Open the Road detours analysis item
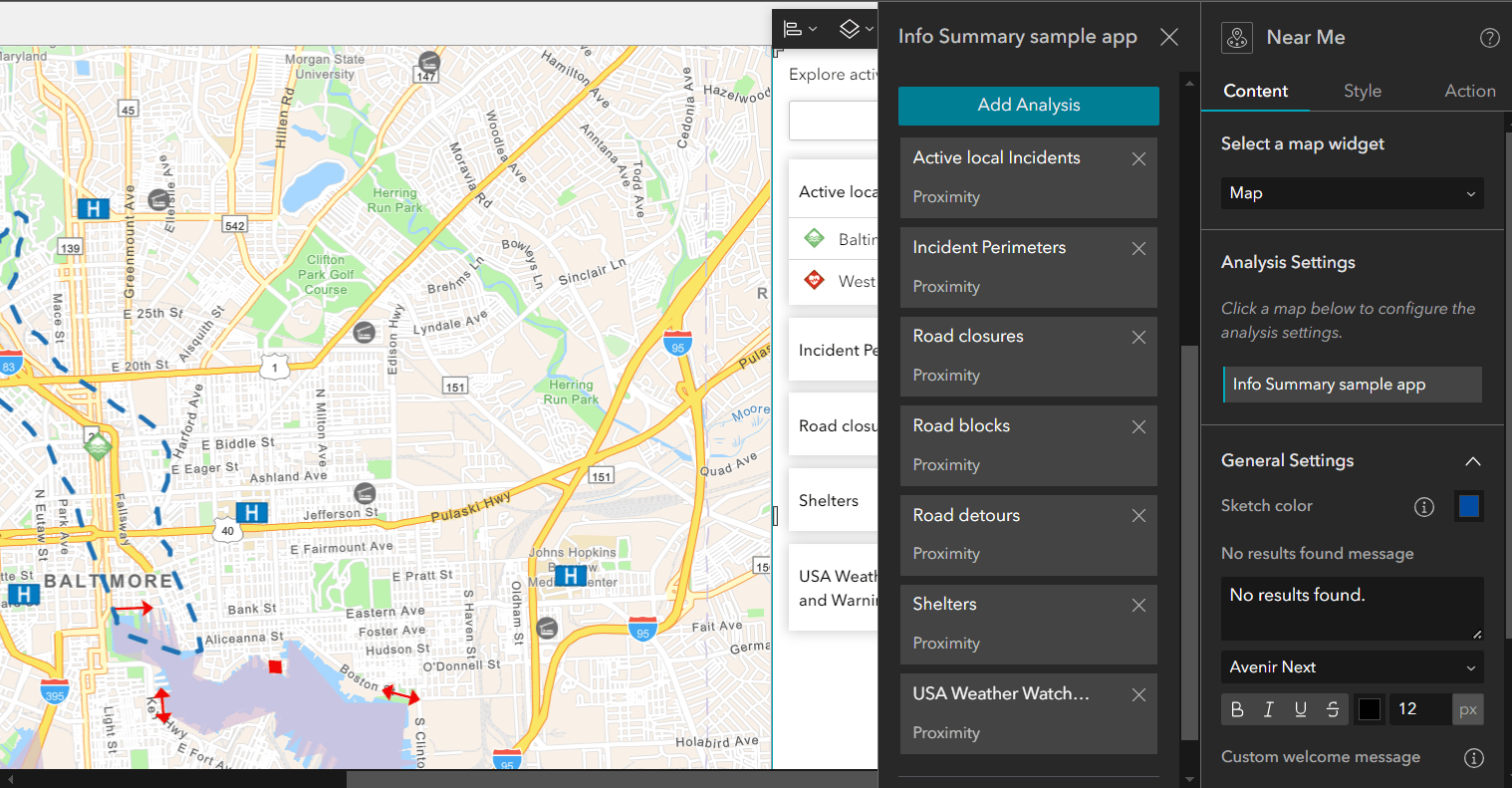The width and height of the screenshot is (1512, 788). (x=1028, y=534)
